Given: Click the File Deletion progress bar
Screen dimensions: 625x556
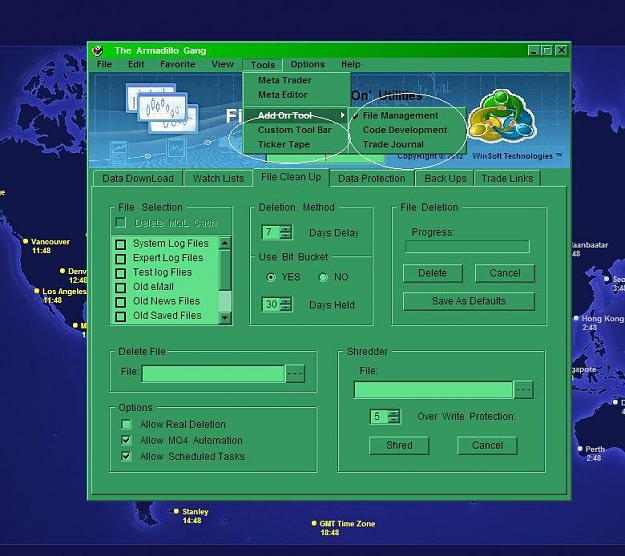Looking at the screenshot, I should [x=467, y=246].
